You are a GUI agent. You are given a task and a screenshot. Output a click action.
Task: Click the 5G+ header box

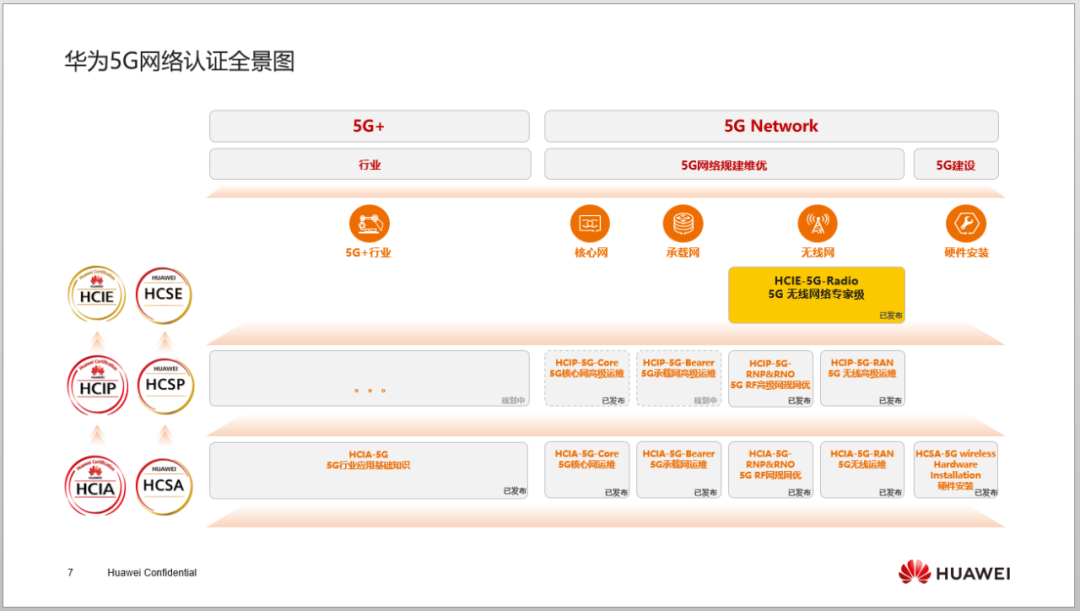[369, 126]
